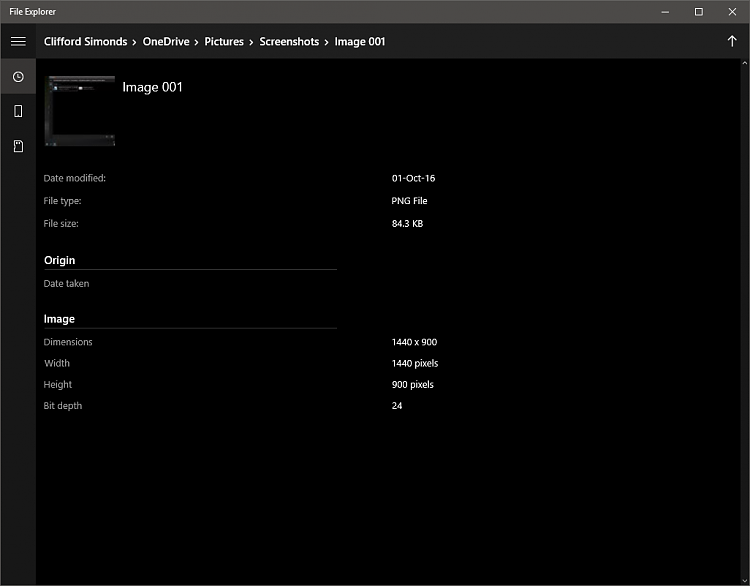
Task: Select the PNG File type value
Action: [x=409, y=201]
